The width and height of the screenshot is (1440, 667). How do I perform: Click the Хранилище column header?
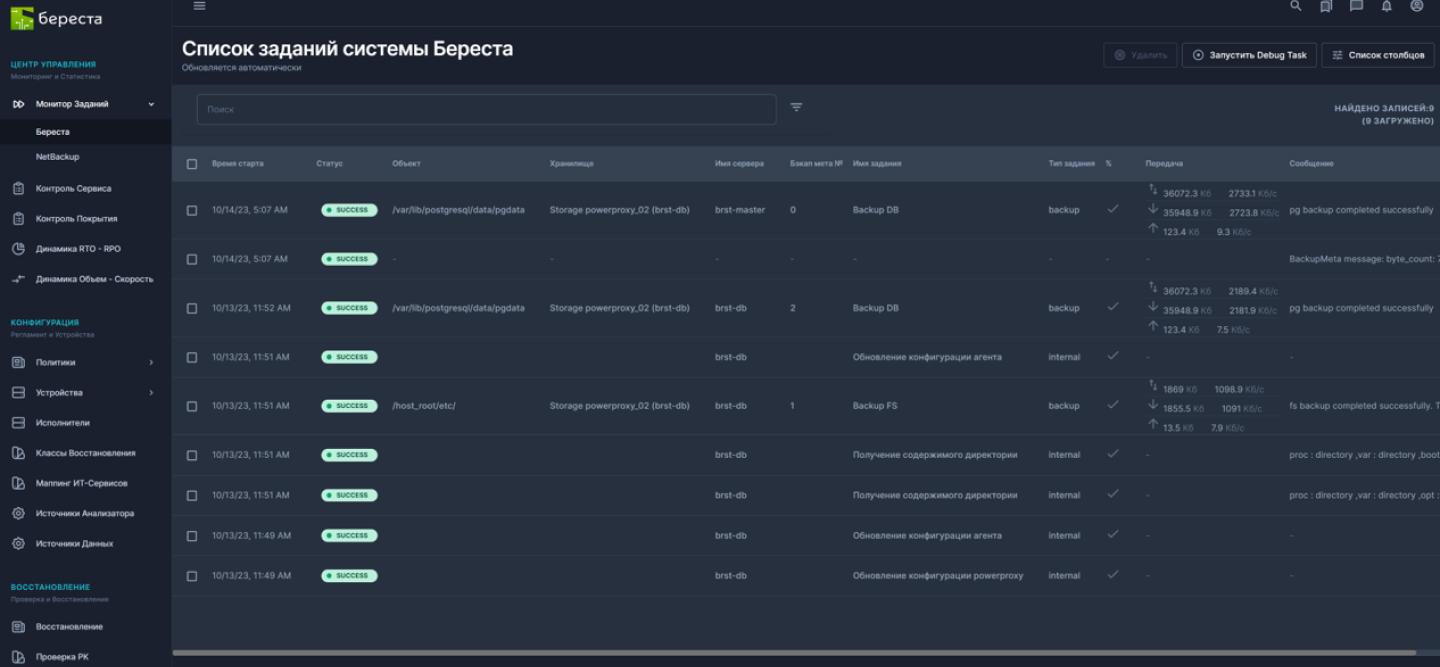[x=573, y=164]
